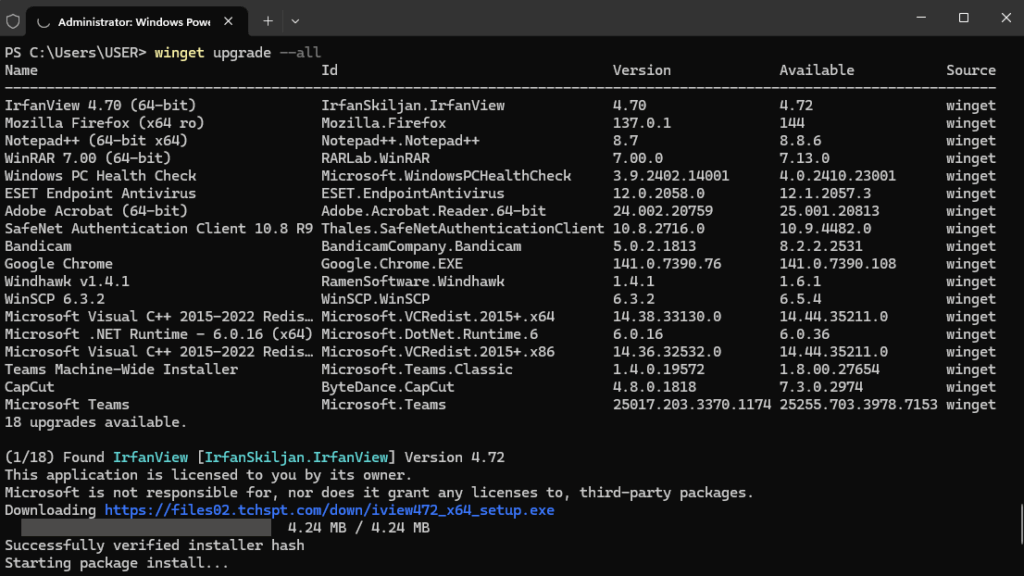Click the 'Starting package install...' line
Image resolution: width=1024 pixels, height=576 pixels.
point(116,563)
